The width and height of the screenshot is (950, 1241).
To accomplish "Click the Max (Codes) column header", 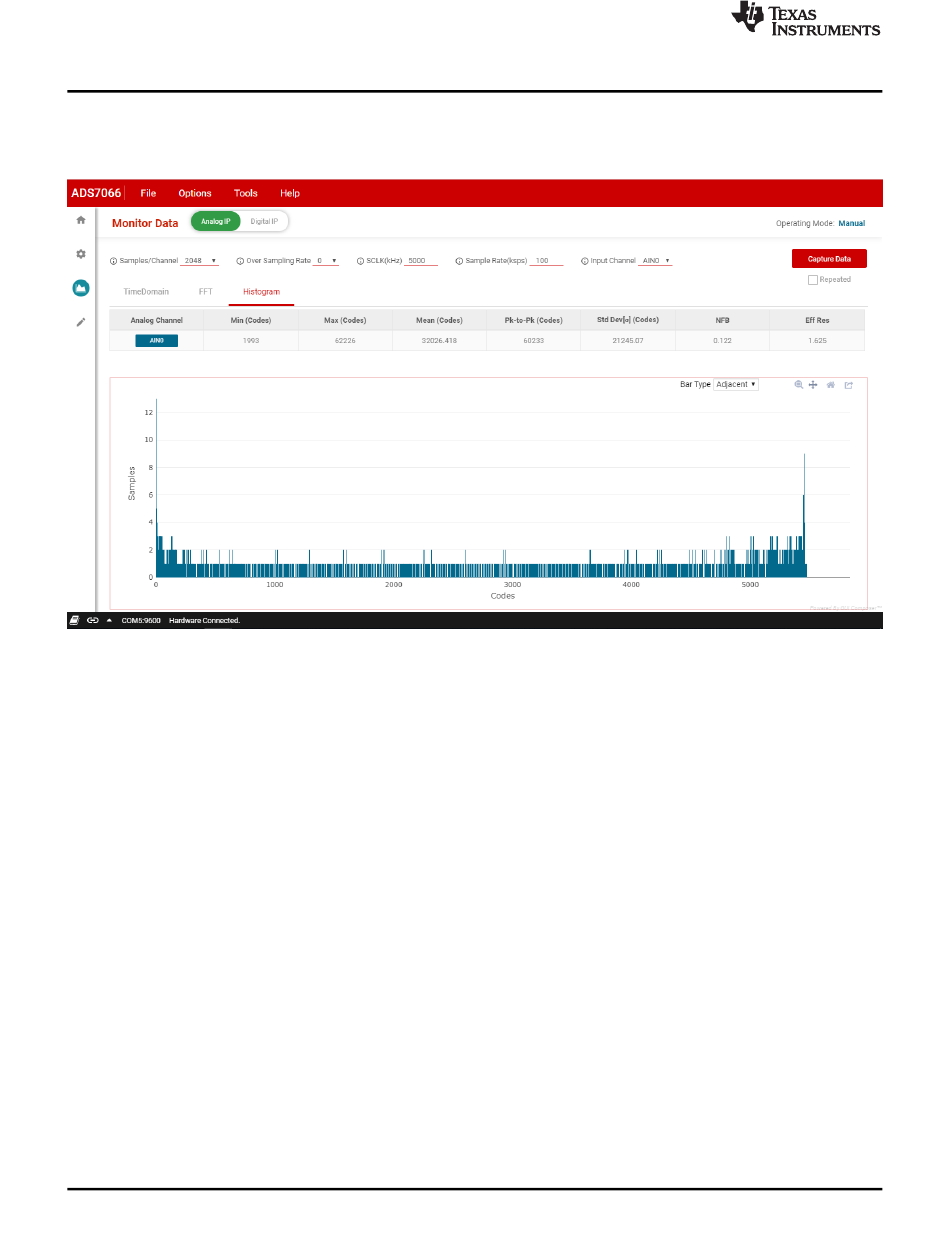I will point(345,320).
